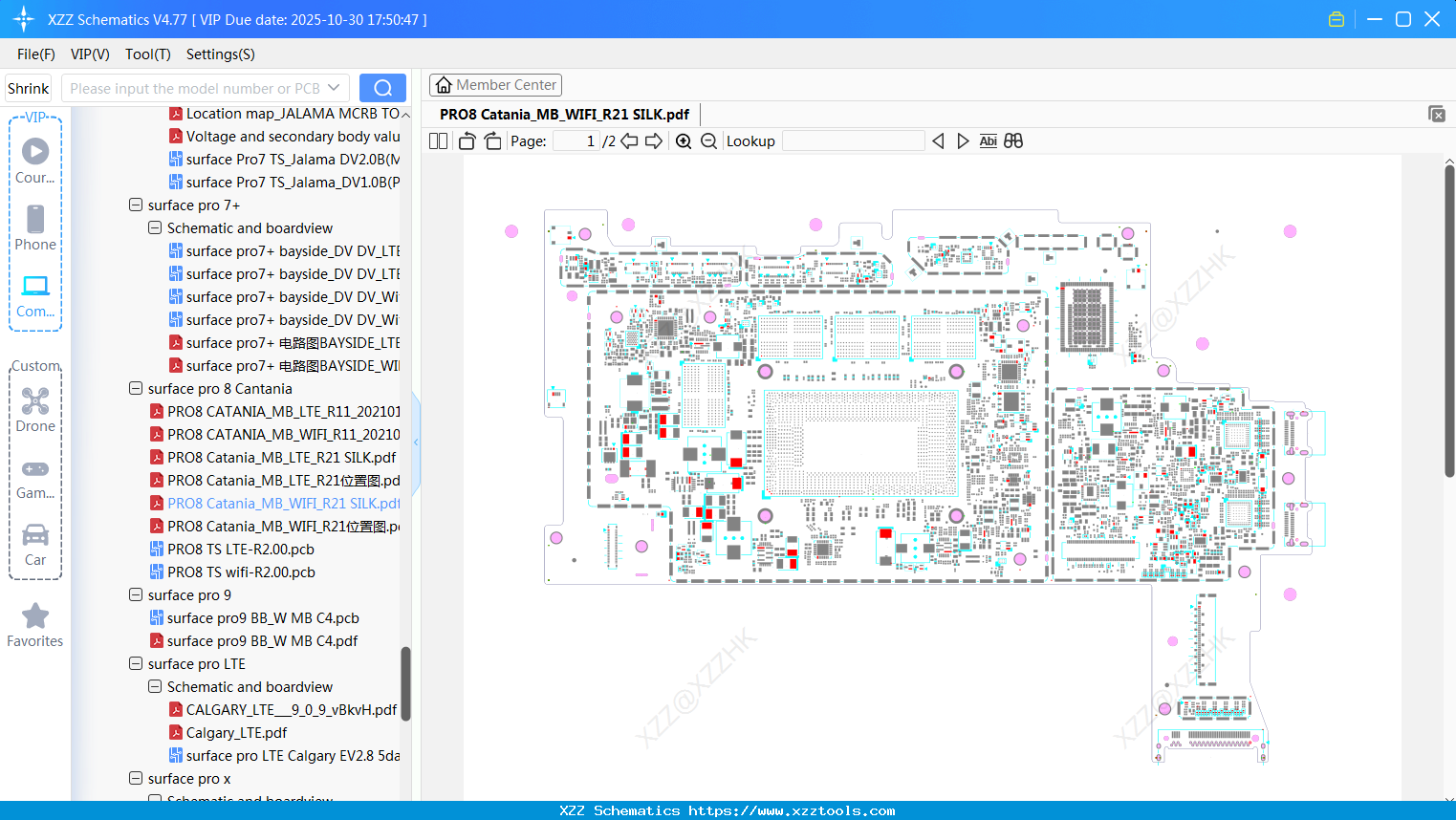Collapse the surface pro LTE node
Viewport: 1456px width, 820px height.
tap(136, 663)
